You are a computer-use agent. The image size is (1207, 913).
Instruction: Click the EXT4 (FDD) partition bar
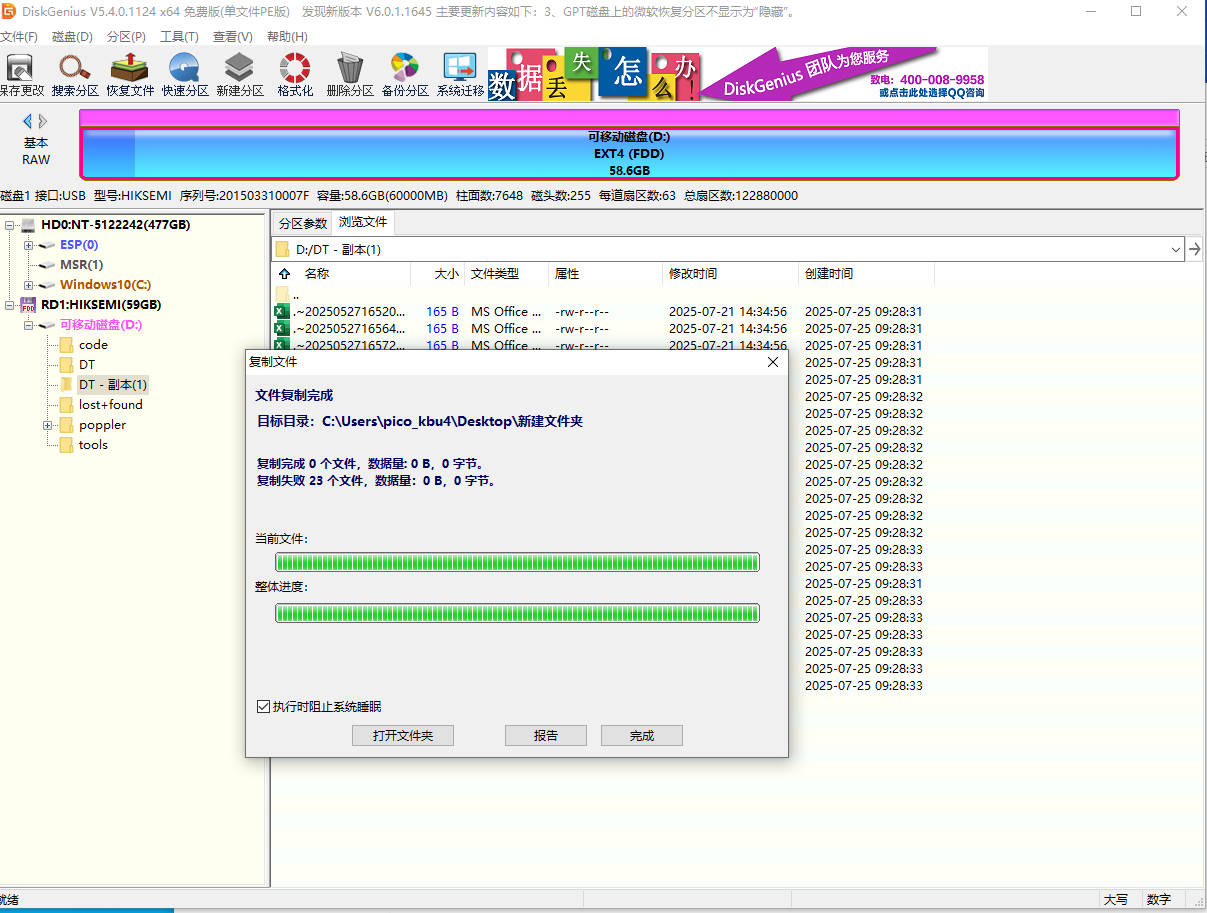629,154
